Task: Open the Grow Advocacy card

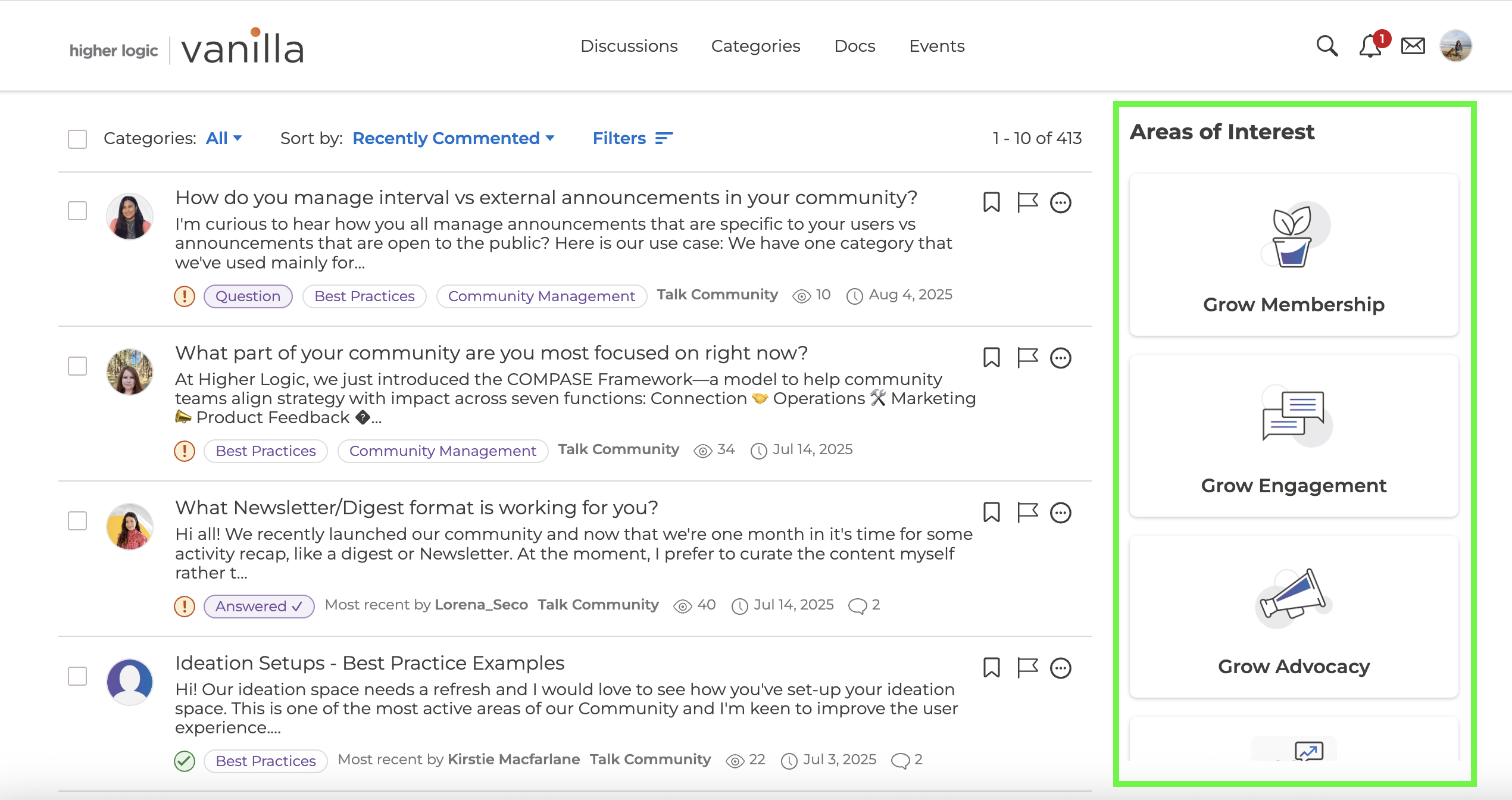Action: (1294, 617)
